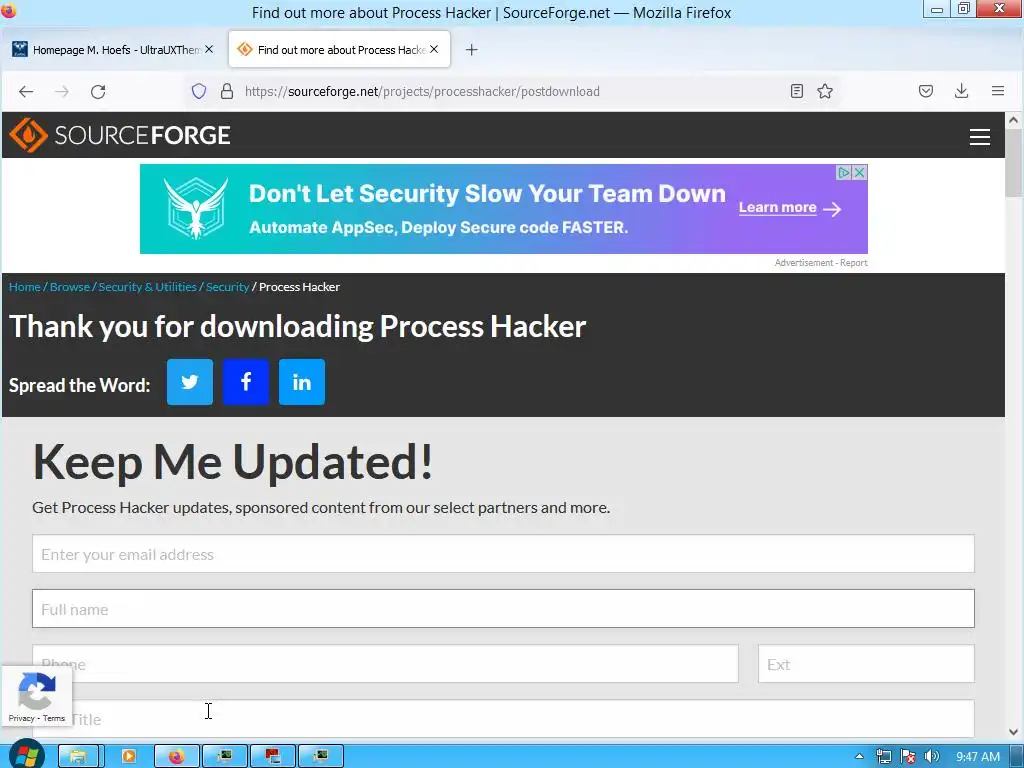This screenshot has width=1024, height=768.
Task: Open the Save to Pocket icon
Action: (925, 91)
